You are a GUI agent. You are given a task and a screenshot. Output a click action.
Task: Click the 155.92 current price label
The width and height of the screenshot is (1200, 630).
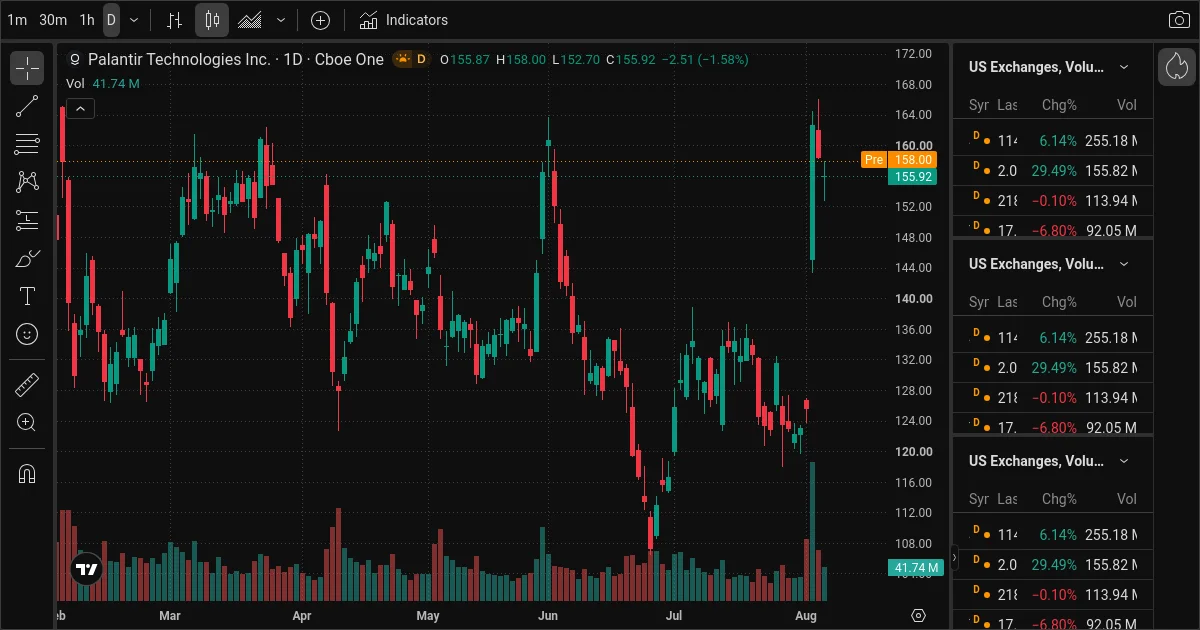912,177
